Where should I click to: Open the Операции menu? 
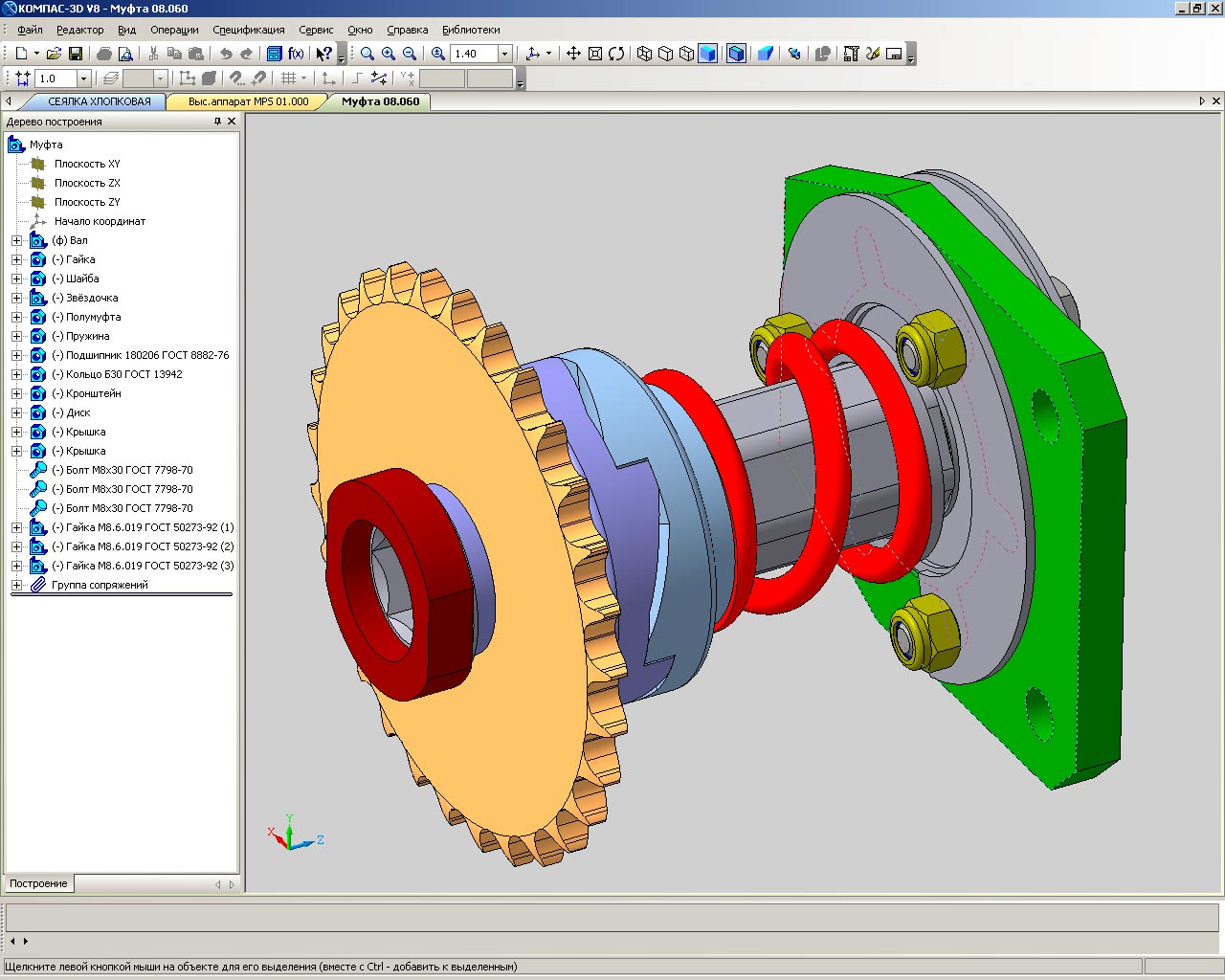point(174,30)
